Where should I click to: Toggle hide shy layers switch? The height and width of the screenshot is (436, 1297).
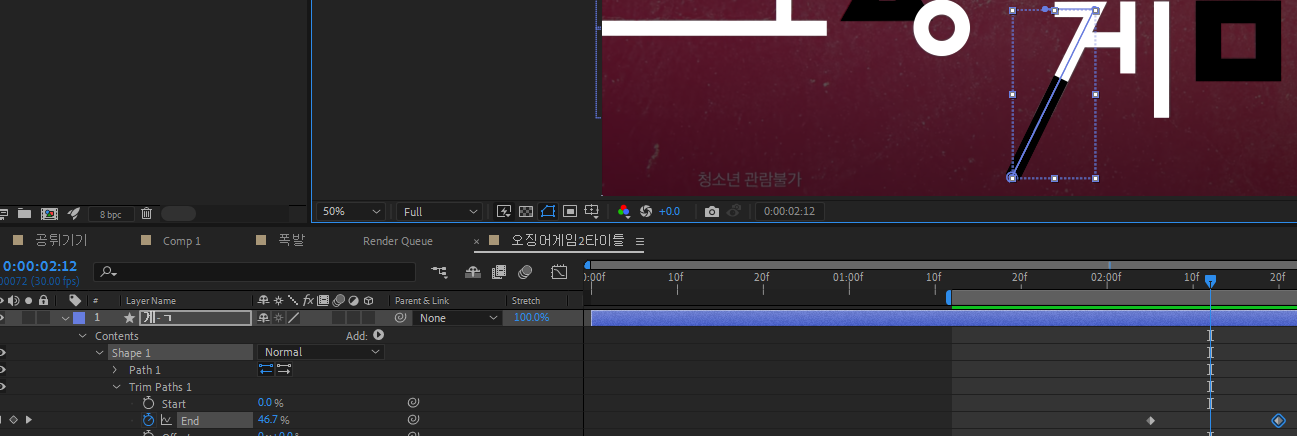[475, 272]
